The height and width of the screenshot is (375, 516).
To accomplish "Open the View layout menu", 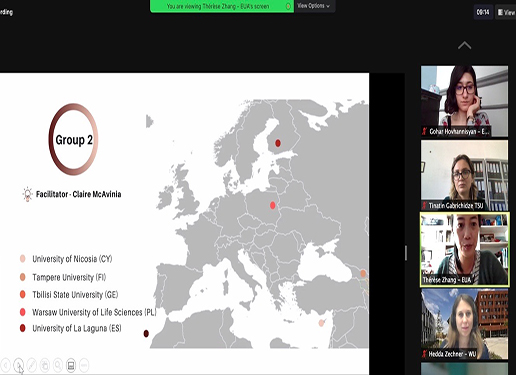I will coord(506,12).
